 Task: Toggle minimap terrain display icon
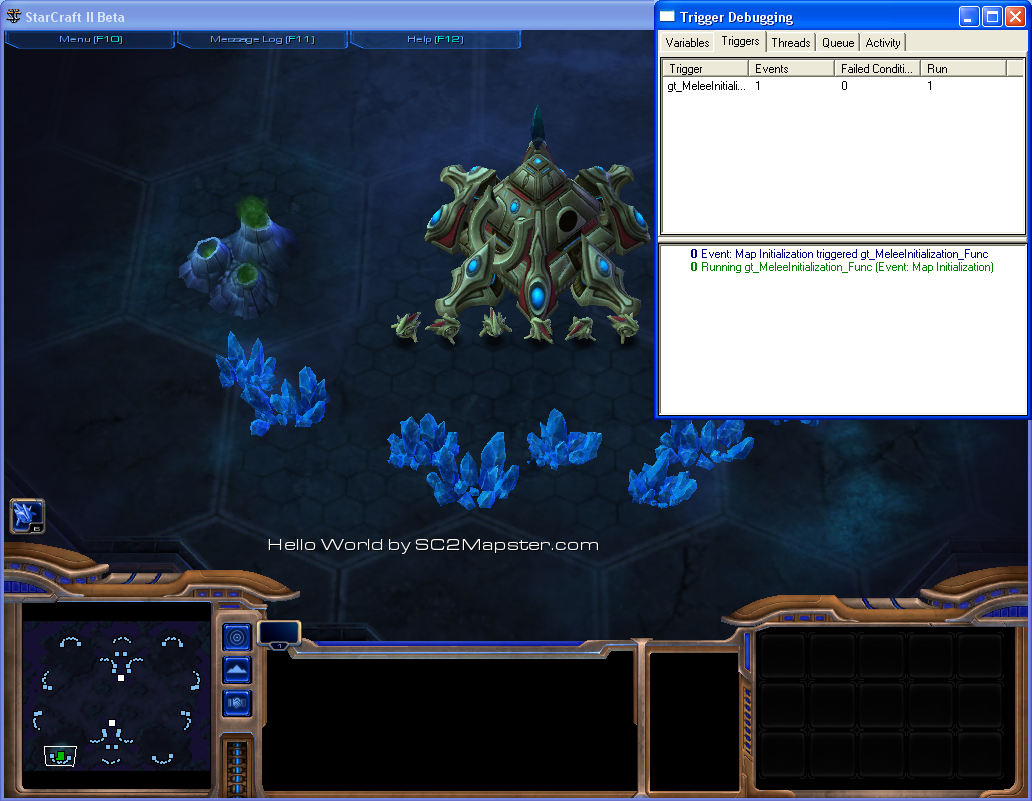[x=237, y=670]
